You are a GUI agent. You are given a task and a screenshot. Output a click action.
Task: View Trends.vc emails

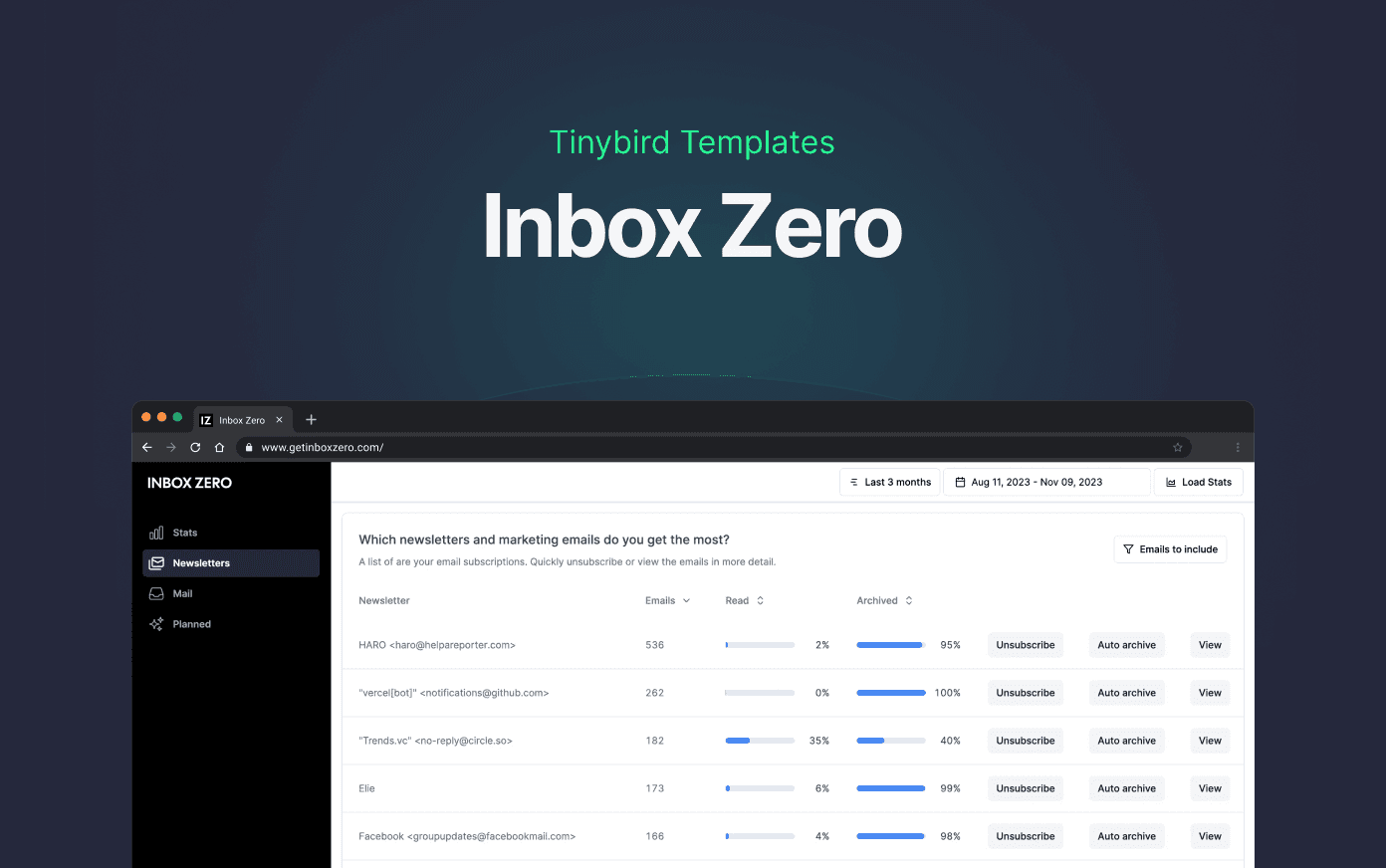pyautogui.click(x=1210, y=741)
